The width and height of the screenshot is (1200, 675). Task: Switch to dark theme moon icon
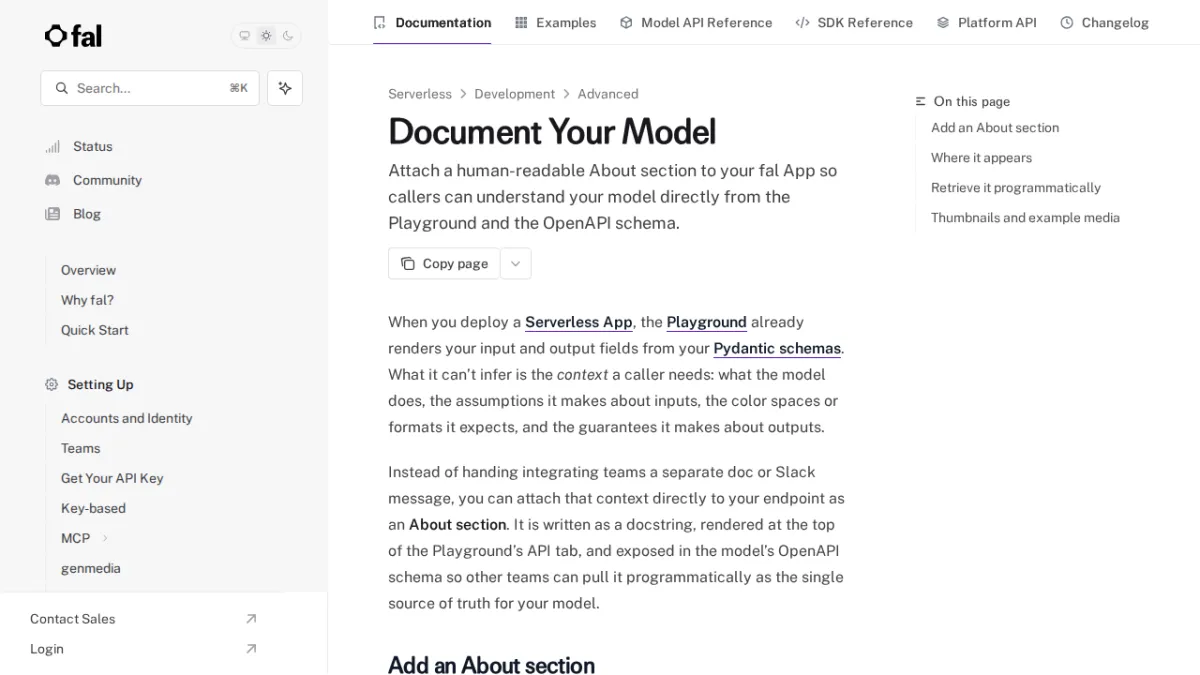288,36
